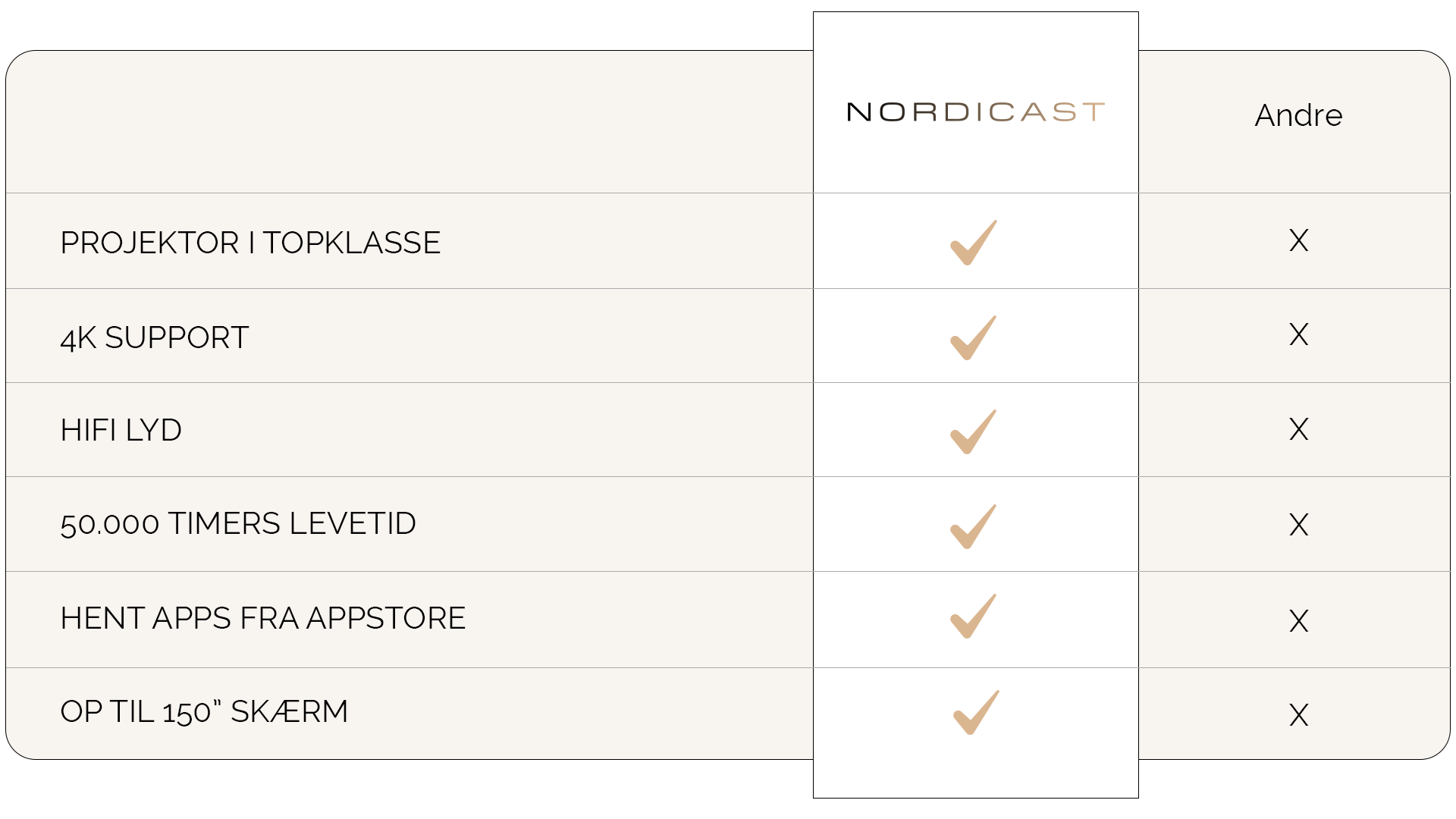The height and width of the screenshot is (819, 1456).
Task: Click the checkmark in the Hifi Lyd row
Action: (974, 431)
